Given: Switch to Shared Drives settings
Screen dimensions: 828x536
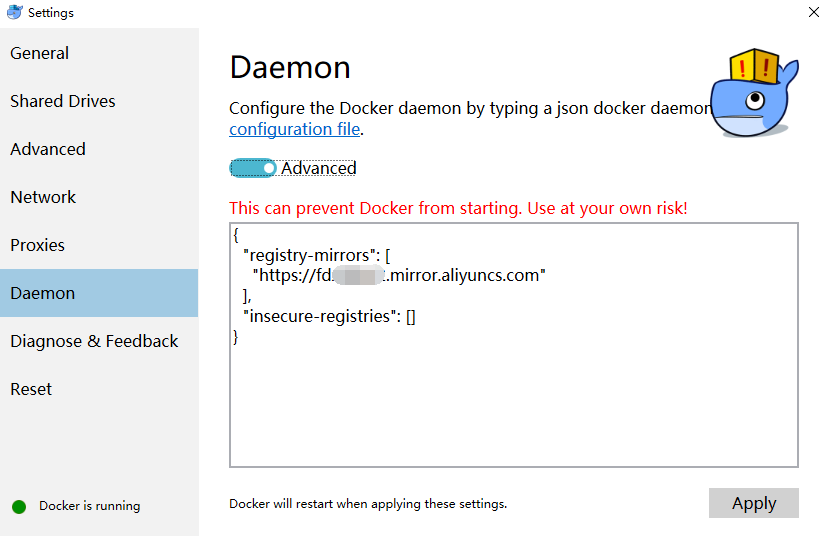Looking at the screenshot, I should pos(63,101).
